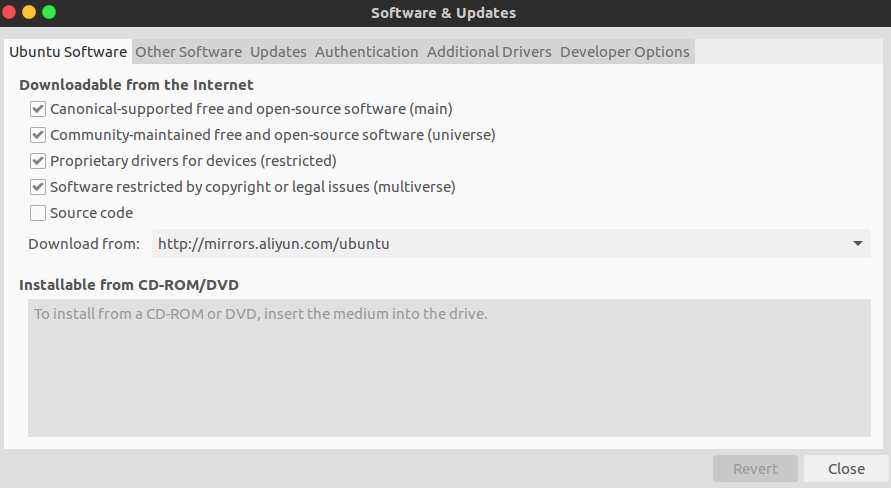The width and height of the screenshot is (891, 488).
Task: Click the Revert button
Action: point(755,469)
